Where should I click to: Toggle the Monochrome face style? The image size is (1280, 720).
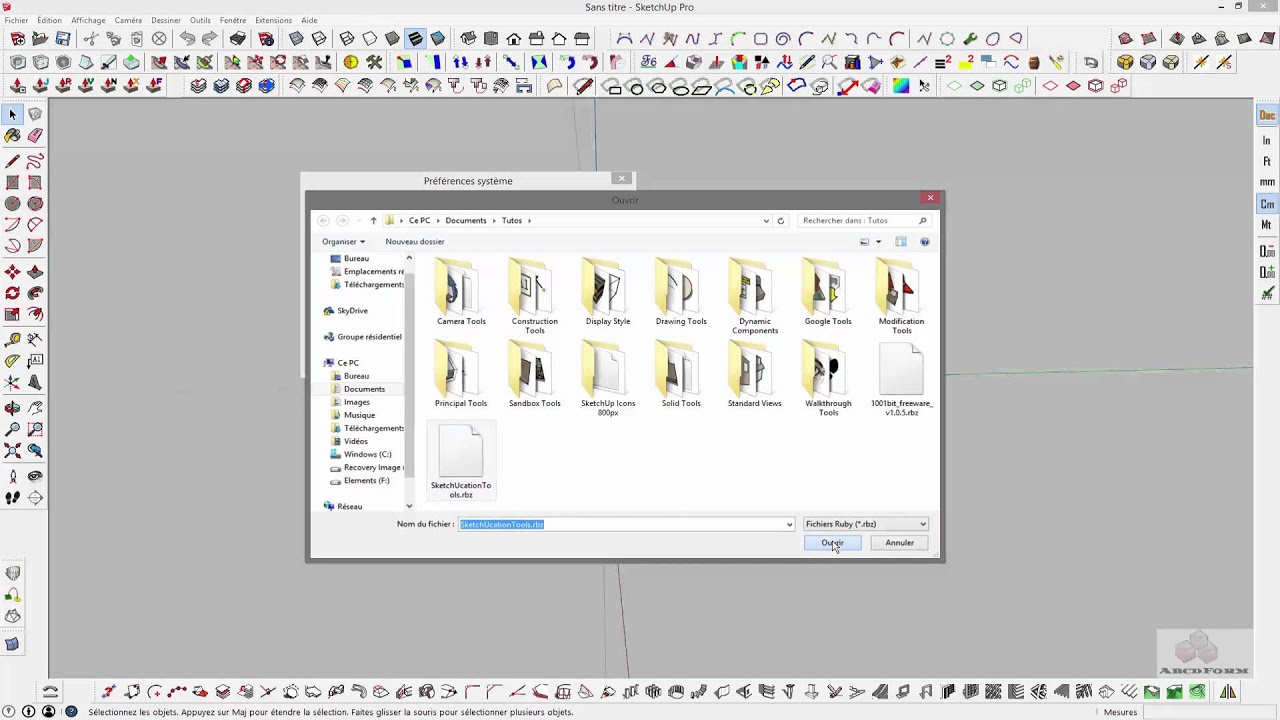coord(438,39)
